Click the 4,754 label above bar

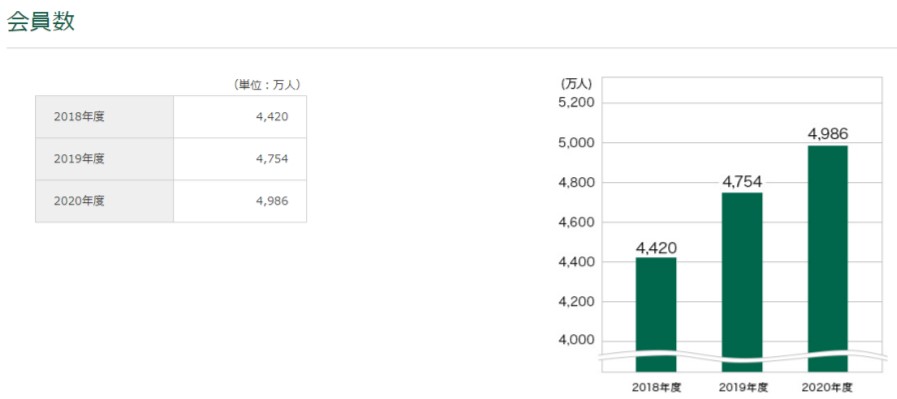(742, 182)
